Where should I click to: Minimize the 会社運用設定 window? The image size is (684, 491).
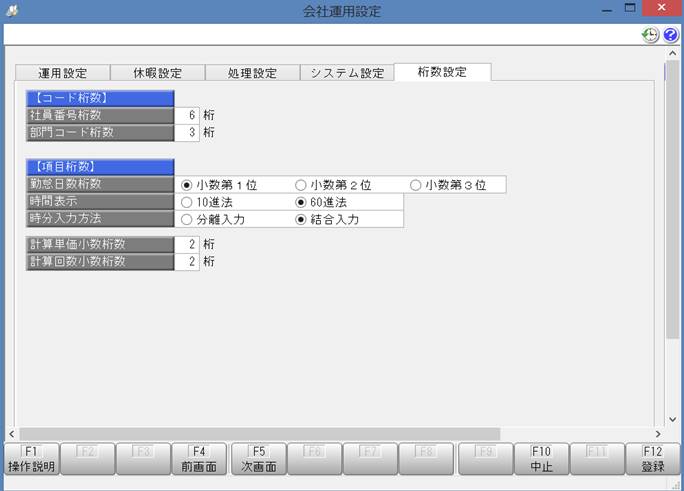(607, 9)
